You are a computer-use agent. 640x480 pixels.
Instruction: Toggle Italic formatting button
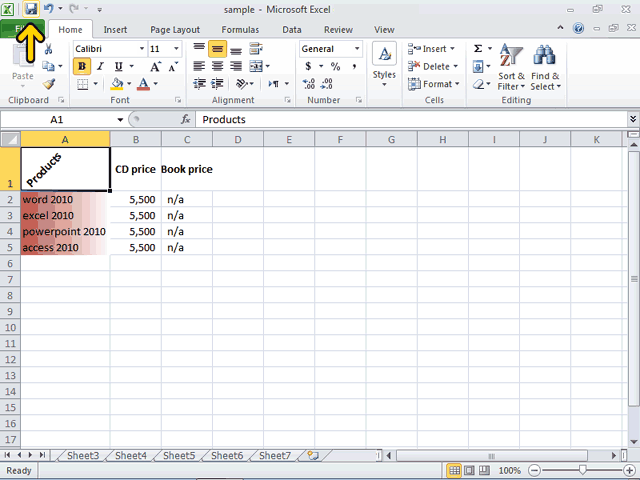point(100,66)
